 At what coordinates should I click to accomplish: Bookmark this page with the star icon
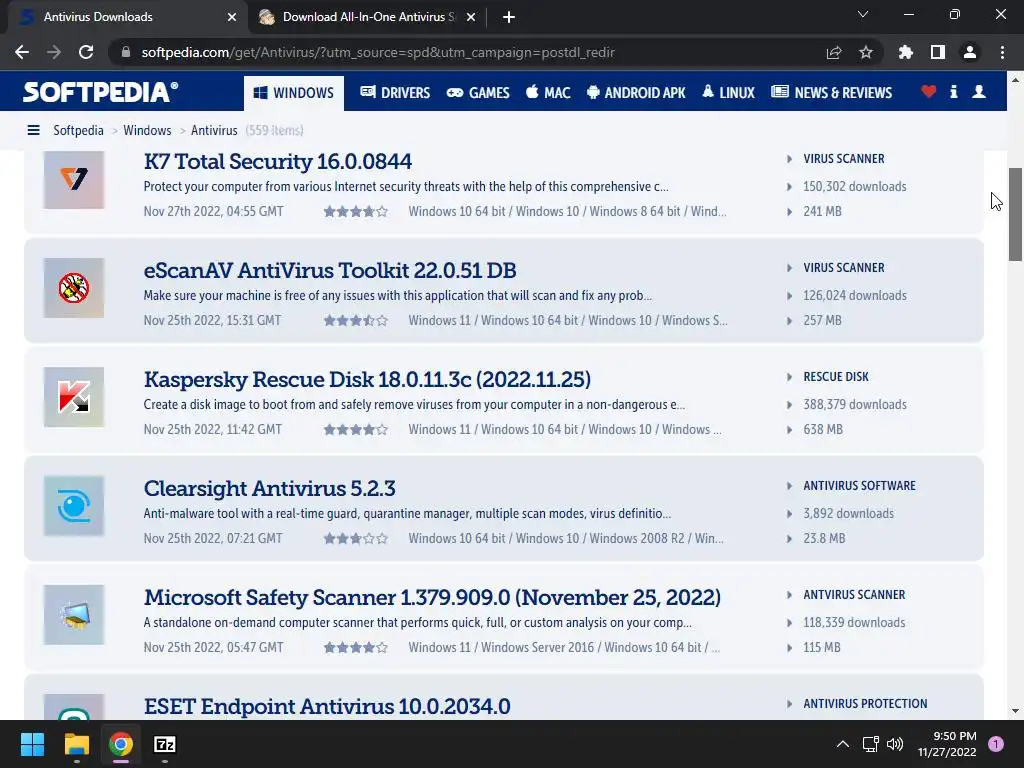(866, 52)
